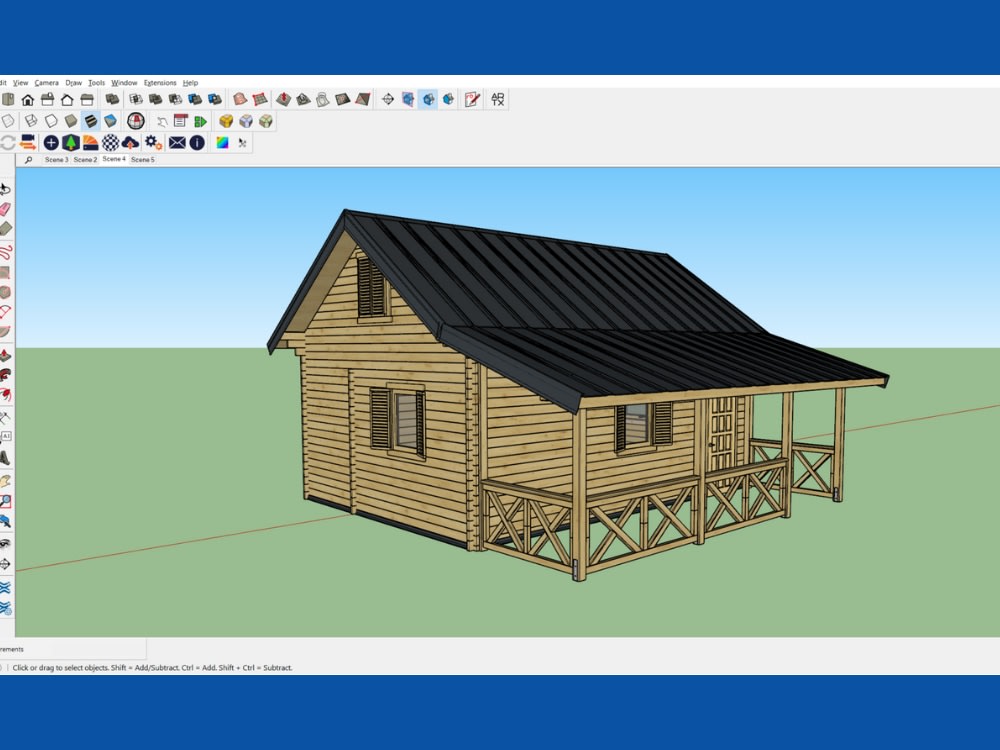Click the green tree vegetation toolbar icon
The image size is (1000, 750).
point(71,142)
